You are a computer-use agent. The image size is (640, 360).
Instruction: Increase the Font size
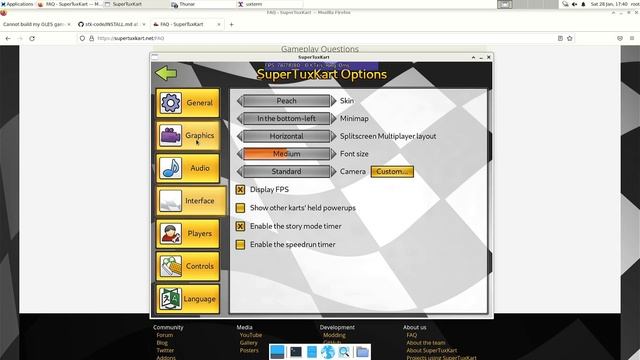coord(333,154)
